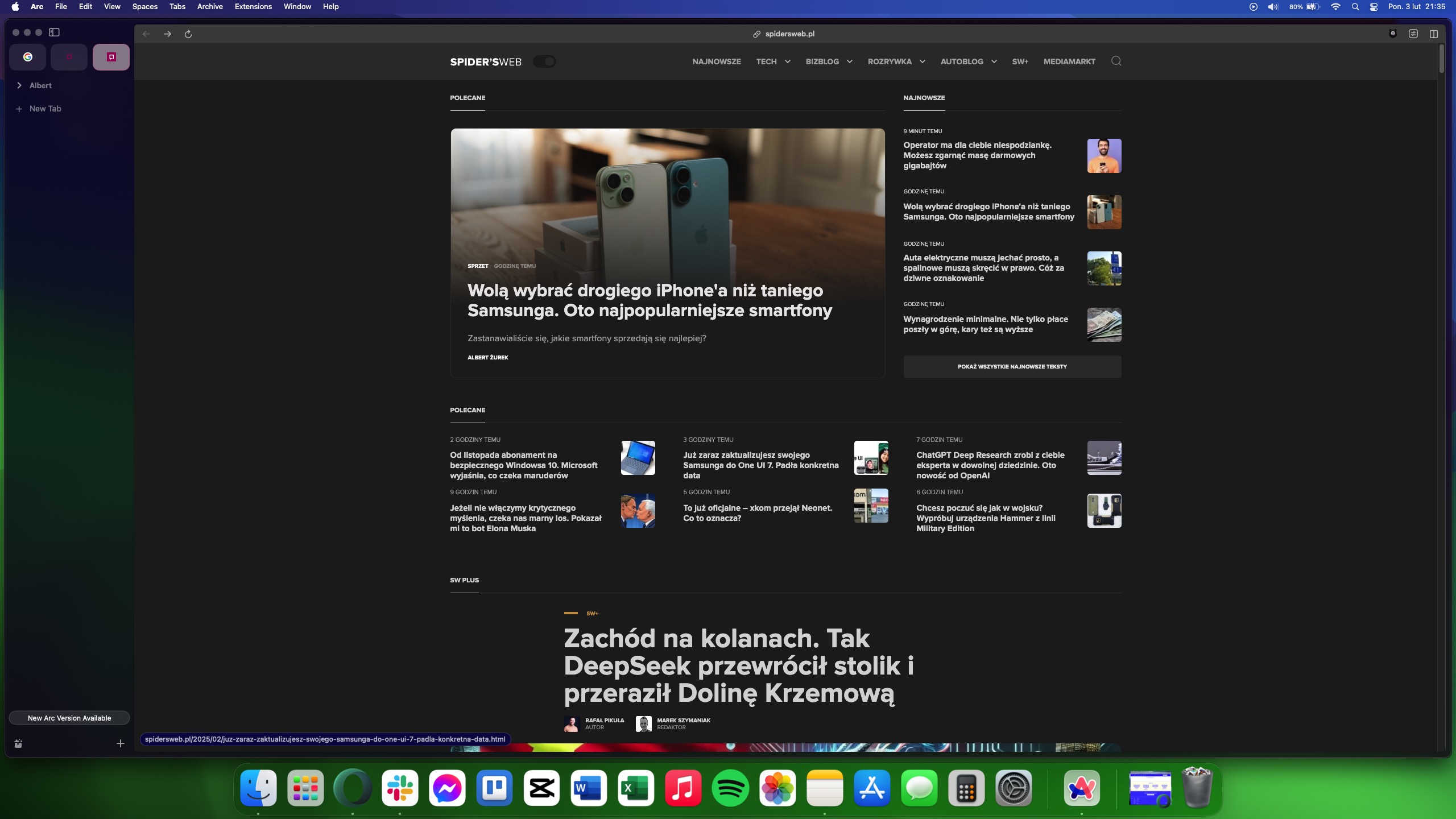Open Spotify from the Dock

coord(730,788)
